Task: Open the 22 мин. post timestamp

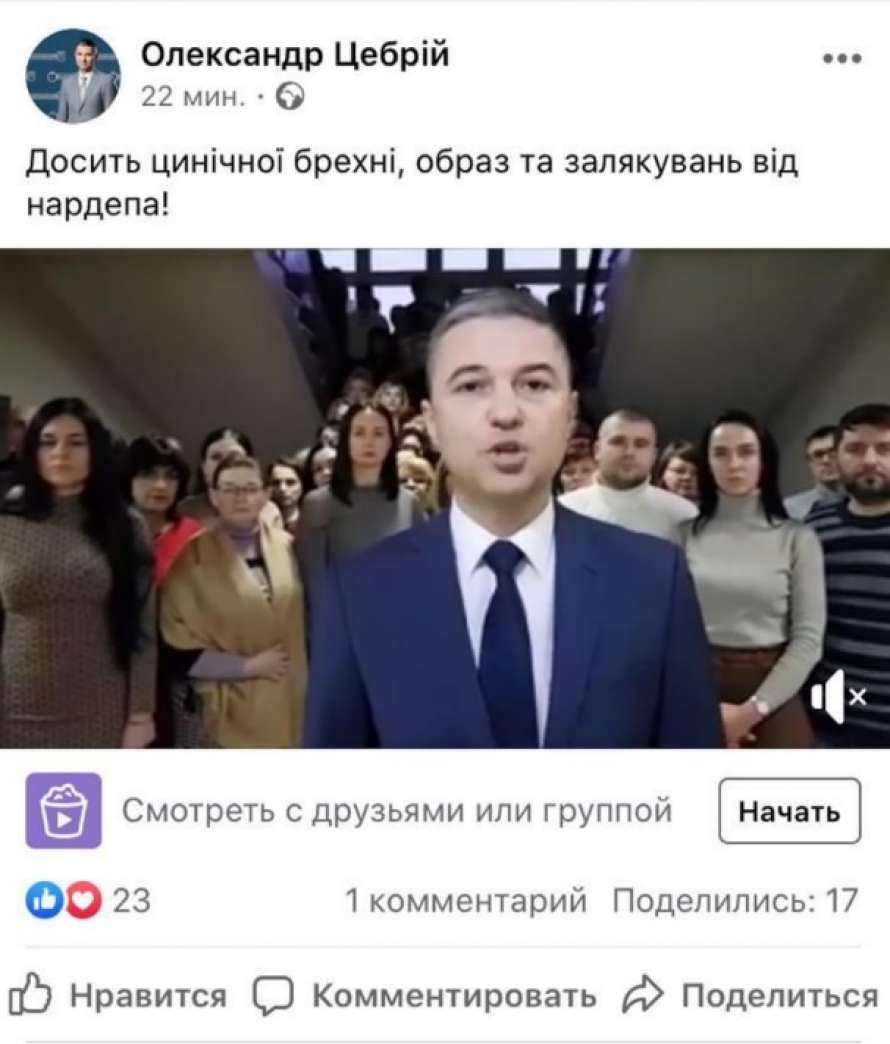Action: [x=193, y=97]
